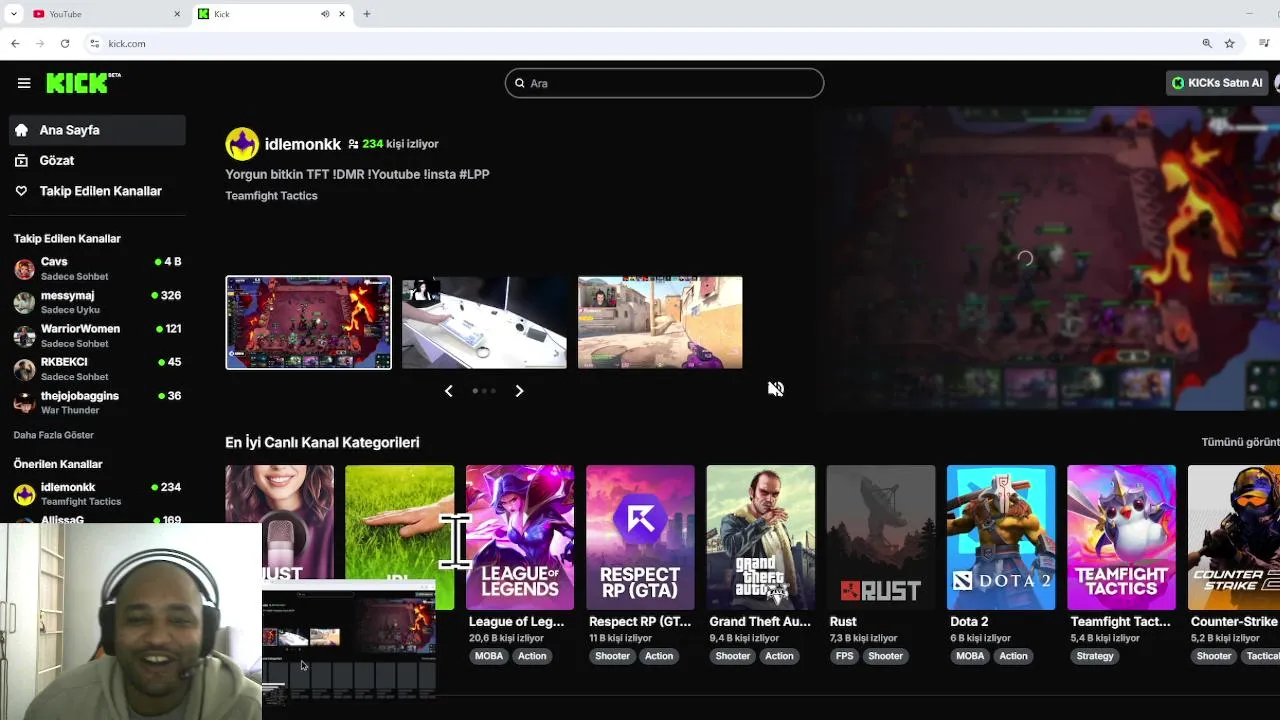Click Cavs avatar icon
The width and height of the screenshot is (1280, 720).
pos(24,269)
